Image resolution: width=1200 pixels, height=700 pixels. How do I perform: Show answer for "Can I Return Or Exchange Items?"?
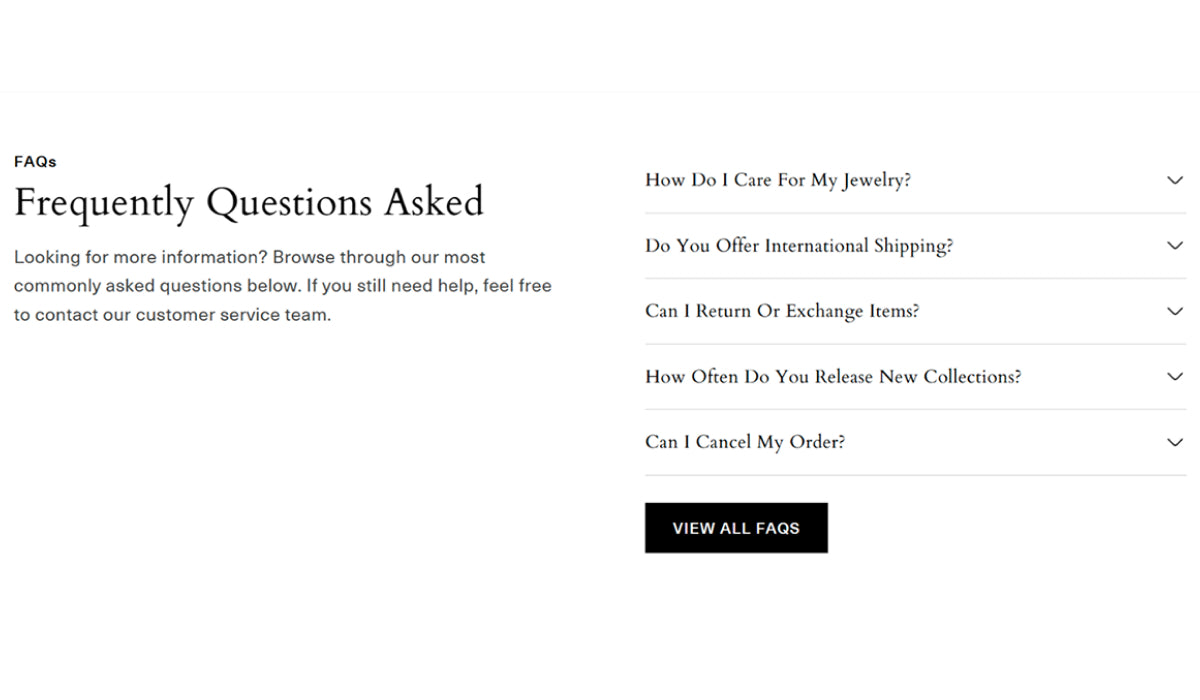point(782,311)
